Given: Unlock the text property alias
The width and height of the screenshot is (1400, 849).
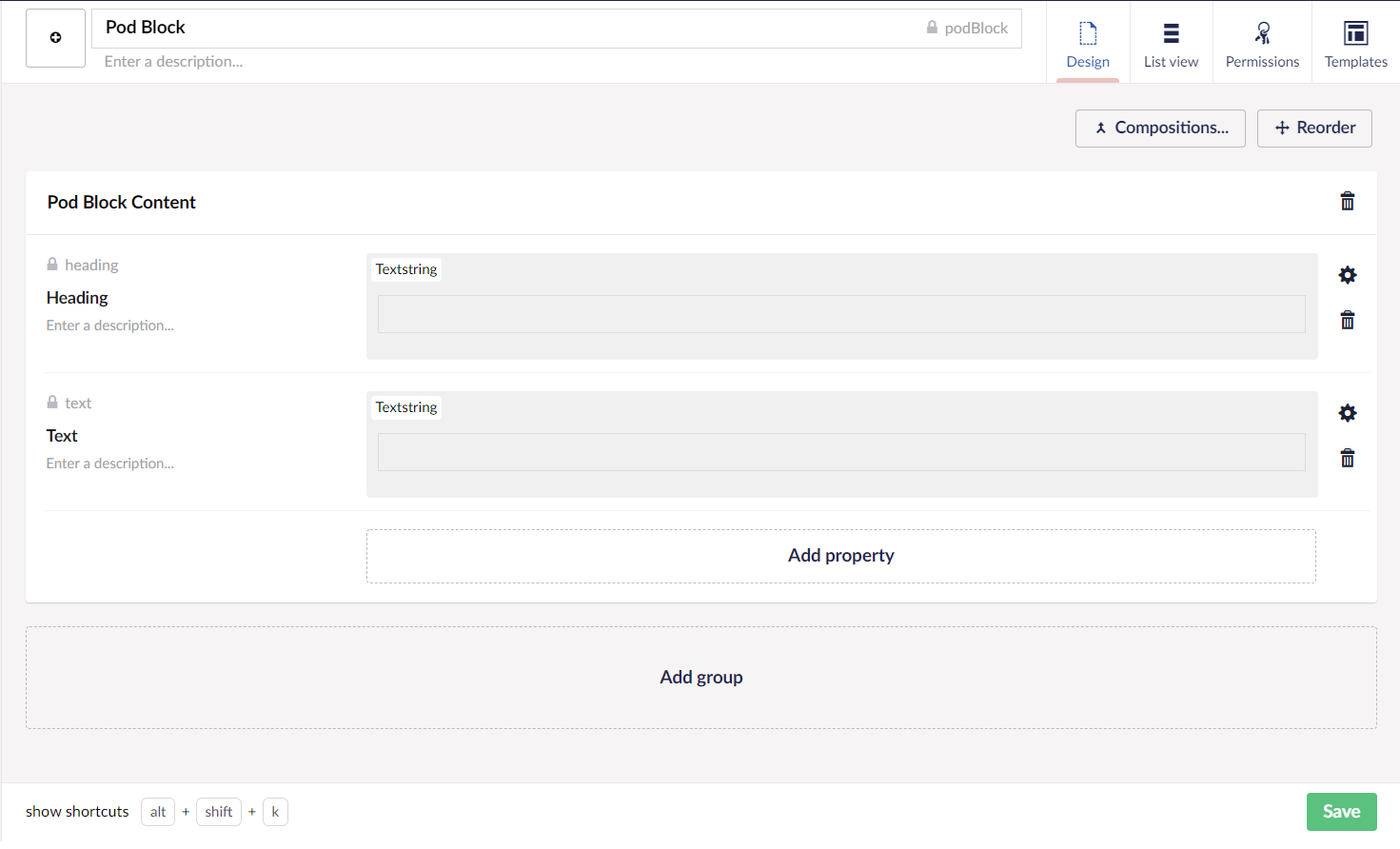Looking at the screenshot, I should [52, 403].
